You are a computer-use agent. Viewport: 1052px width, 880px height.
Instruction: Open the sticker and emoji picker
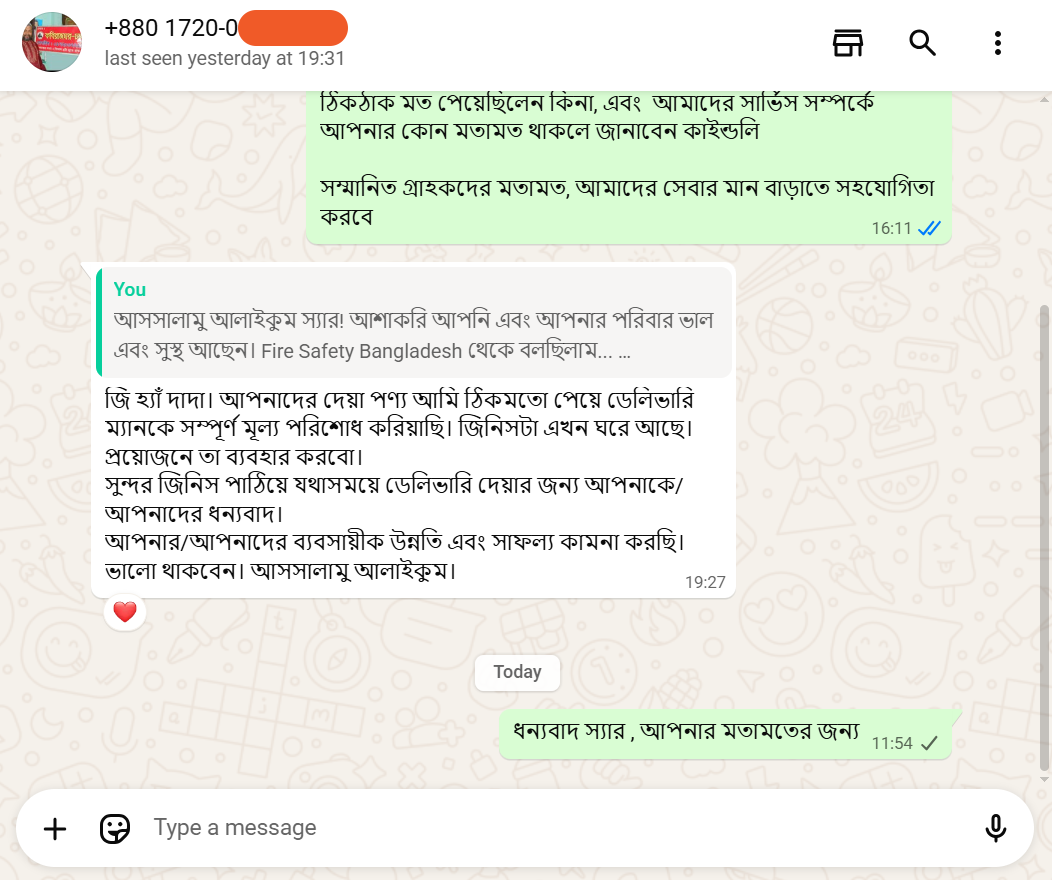pos(115,828)
